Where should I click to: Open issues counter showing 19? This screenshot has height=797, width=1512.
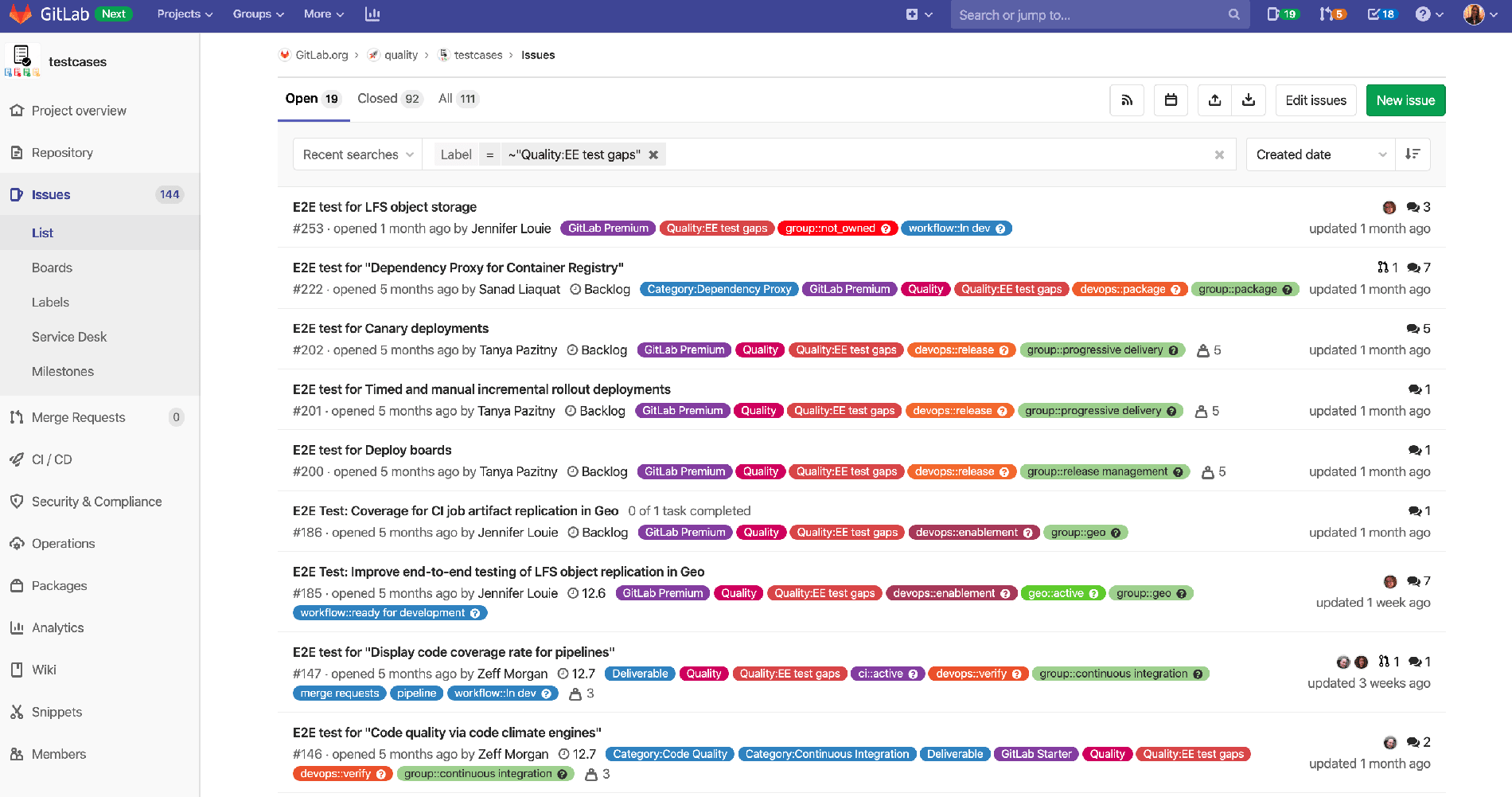click(1282, 14)
